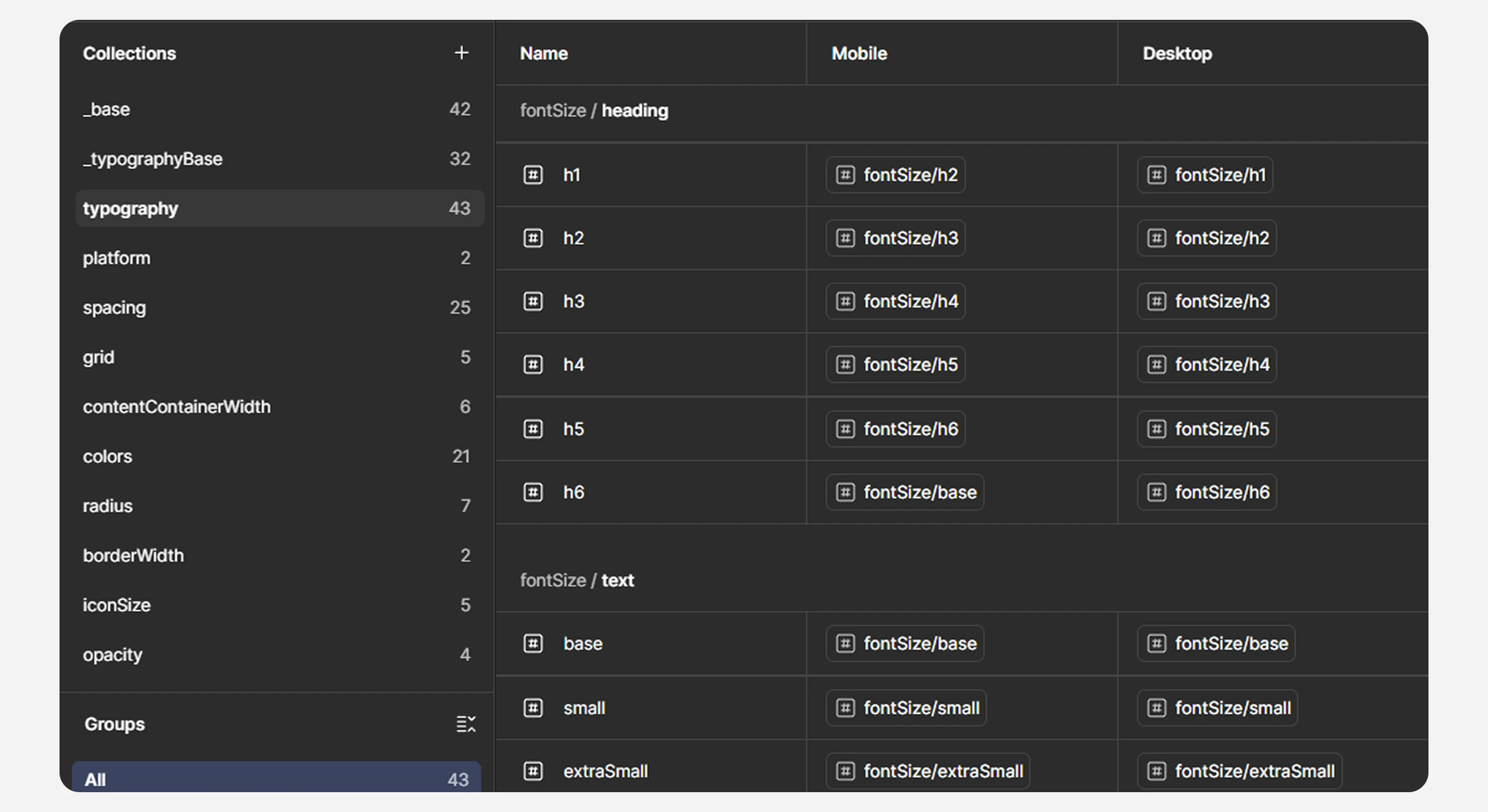Open the grid collection
This screenshot has height=812, width=1488.
280,357
